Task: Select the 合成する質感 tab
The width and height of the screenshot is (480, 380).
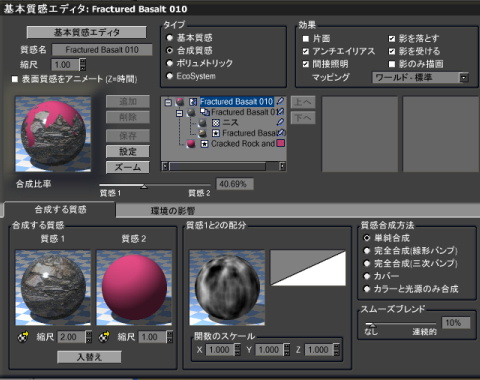Action: [60, 210]
